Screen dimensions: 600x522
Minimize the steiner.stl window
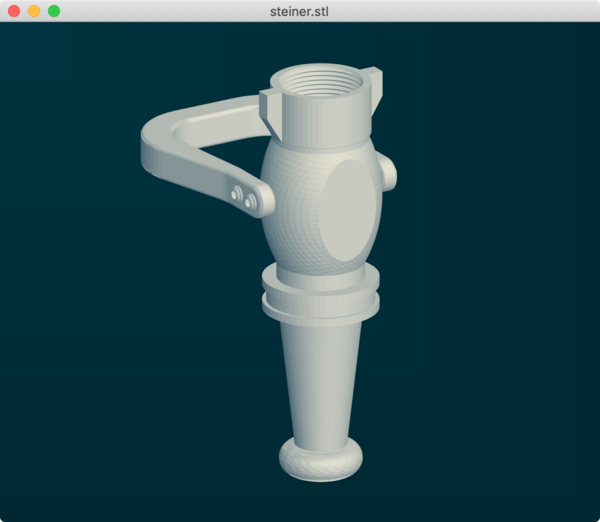tap(34, 11)
